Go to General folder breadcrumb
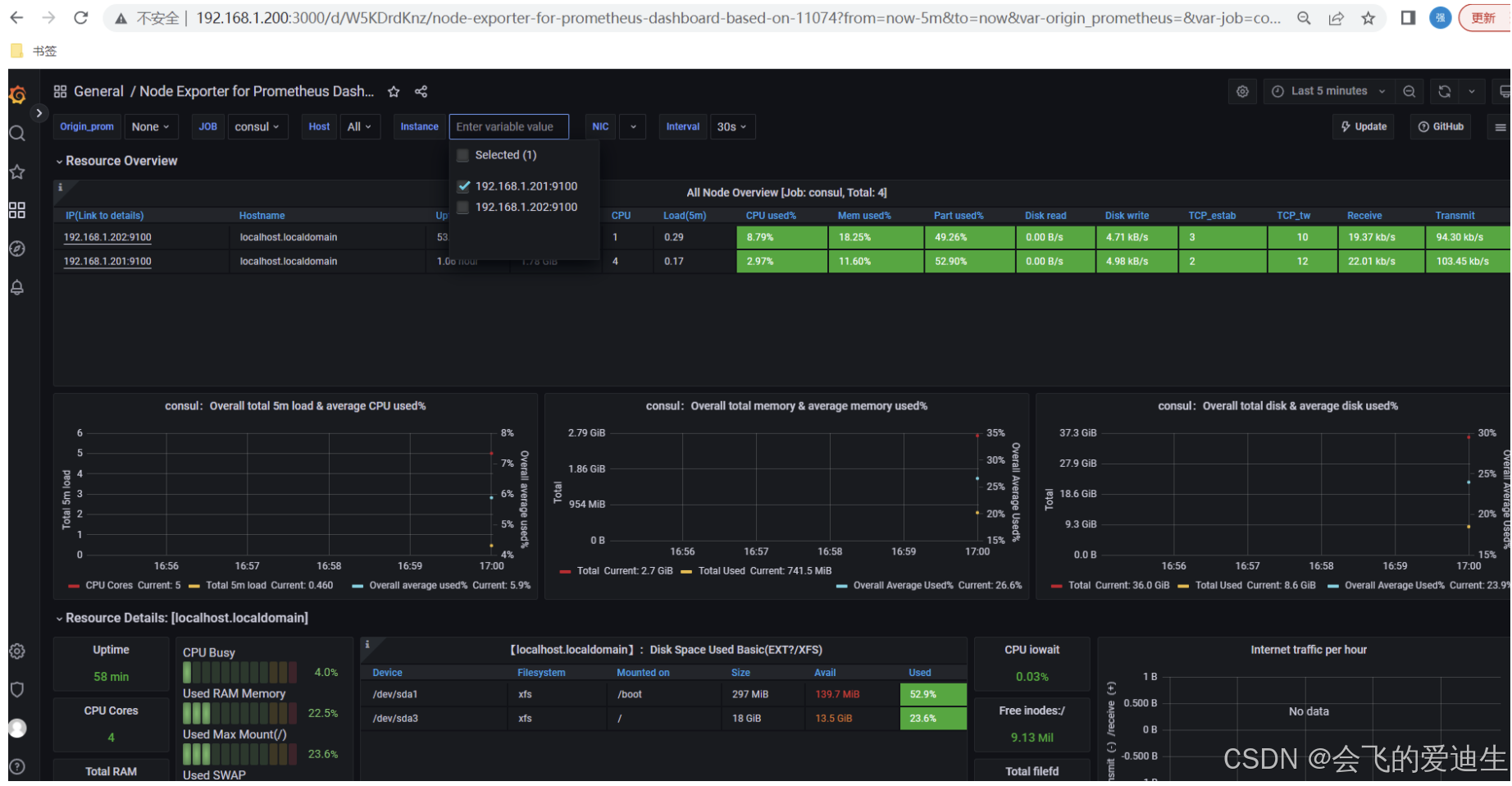This screenshot has width=1512, height=786. (98, 92)
